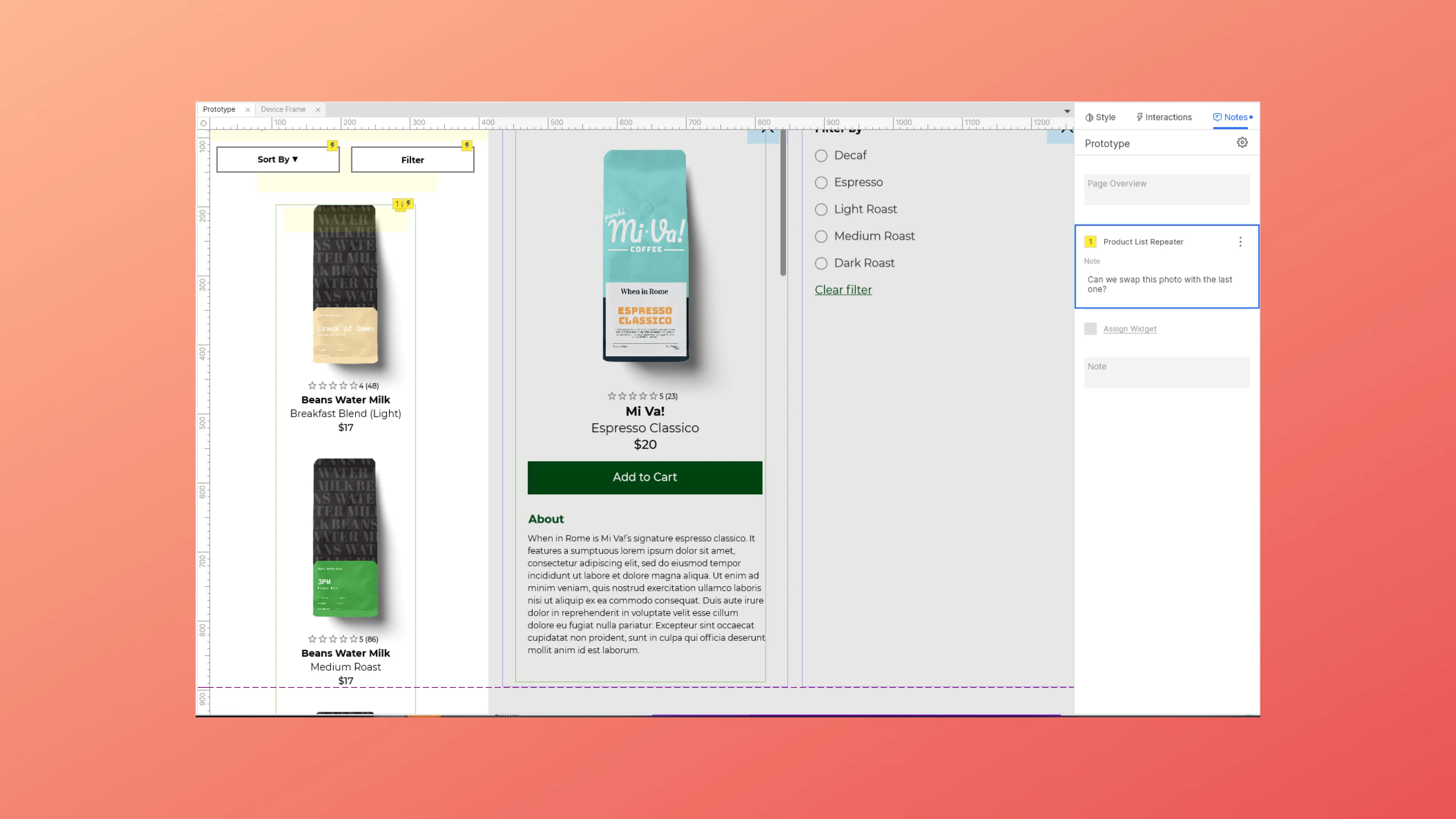1456x819 pixels.
Task: Click the Medium Roast product subtitle text
Action: (345, 667)
